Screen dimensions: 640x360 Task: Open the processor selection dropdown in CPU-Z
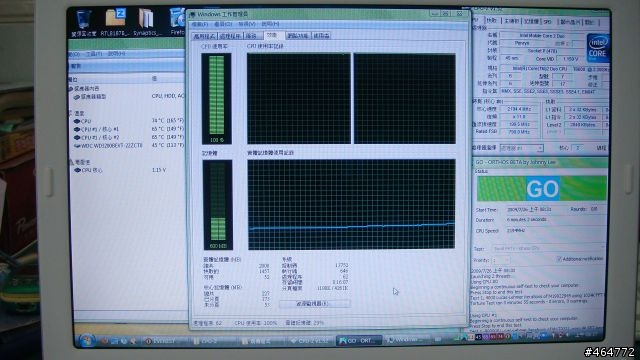[522, 148]
